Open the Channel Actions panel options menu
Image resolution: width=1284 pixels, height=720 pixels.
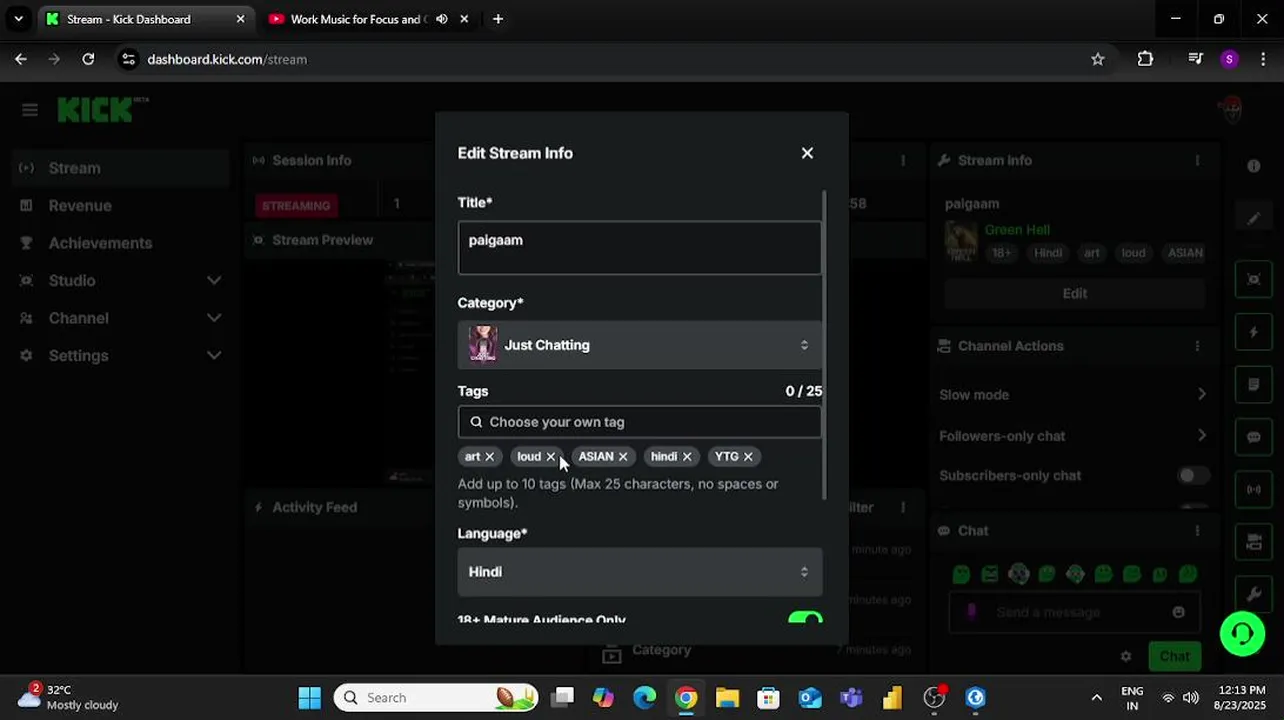pyautogui.click(x=1197, y=346)
